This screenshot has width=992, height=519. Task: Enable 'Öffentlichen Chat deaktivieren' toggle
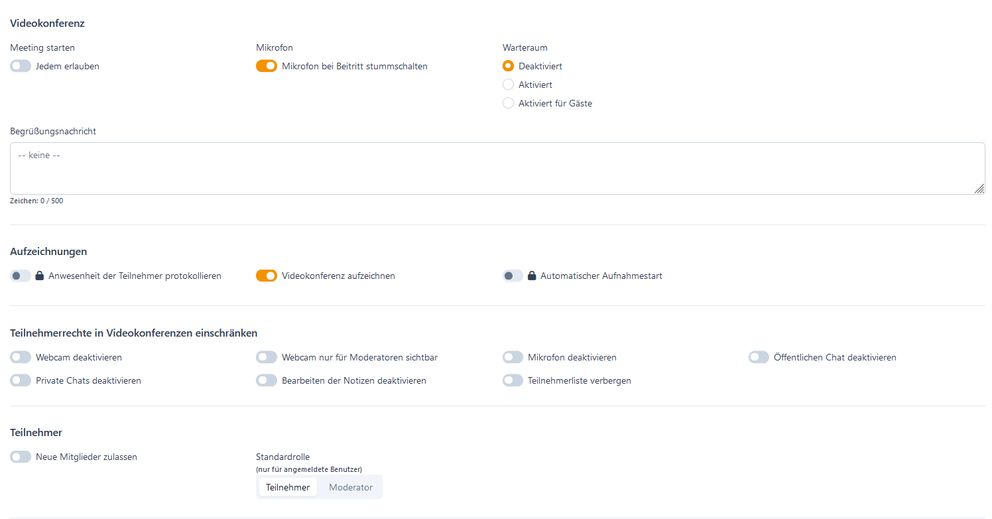pyautogui.click(x=758, y=357)
